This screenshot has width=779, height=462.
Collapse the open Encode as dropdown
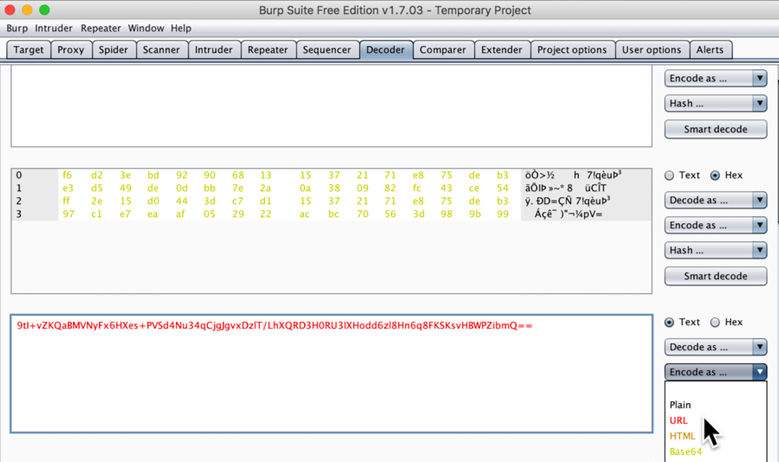point(715,372)
